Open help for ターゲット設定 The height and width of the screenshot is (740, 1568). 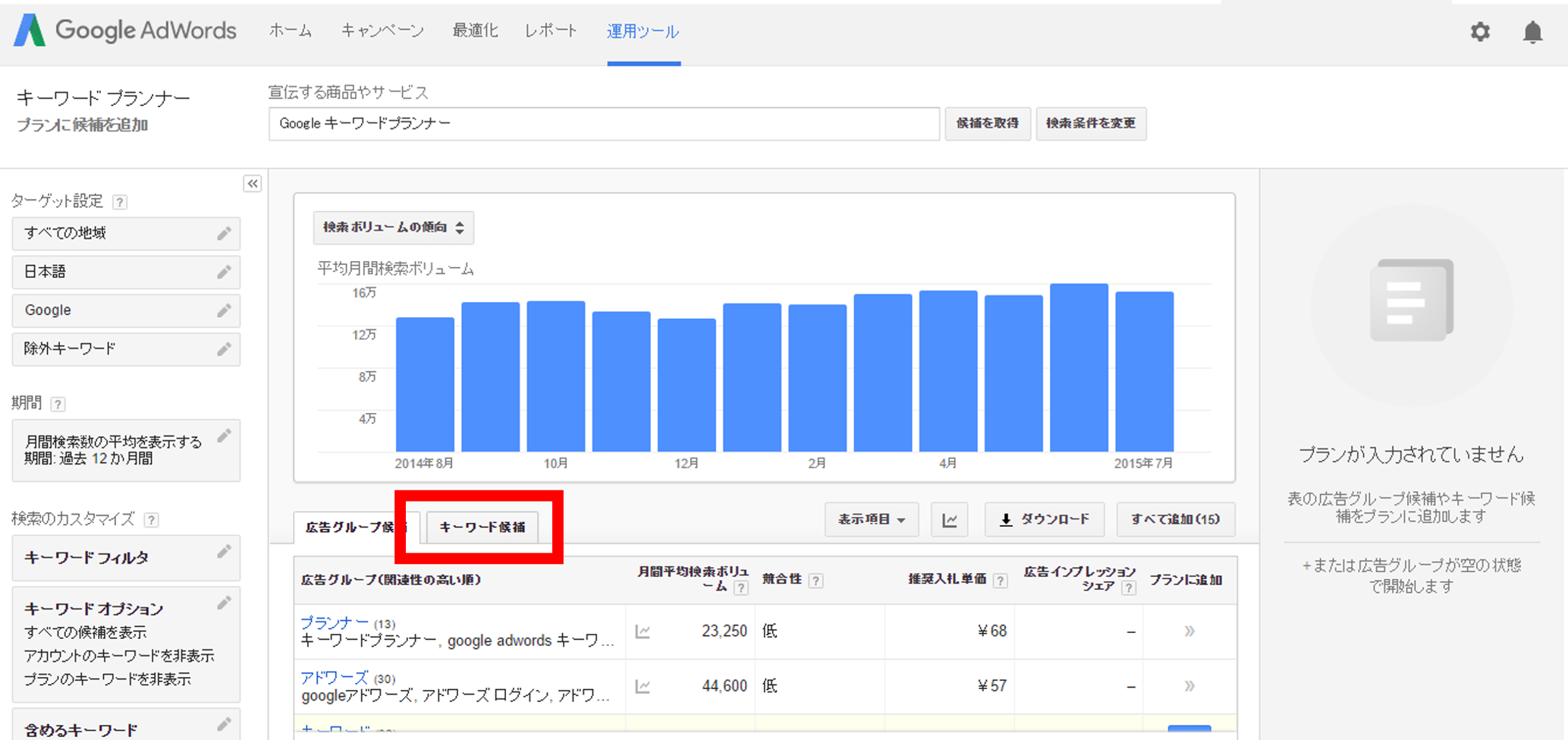pyautogui.click(x=120, y=202)
